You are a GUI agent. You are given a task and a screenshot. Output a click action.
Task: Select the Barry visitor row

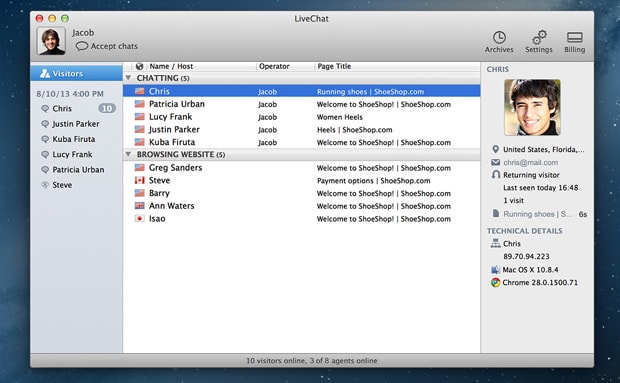[302, 193]
